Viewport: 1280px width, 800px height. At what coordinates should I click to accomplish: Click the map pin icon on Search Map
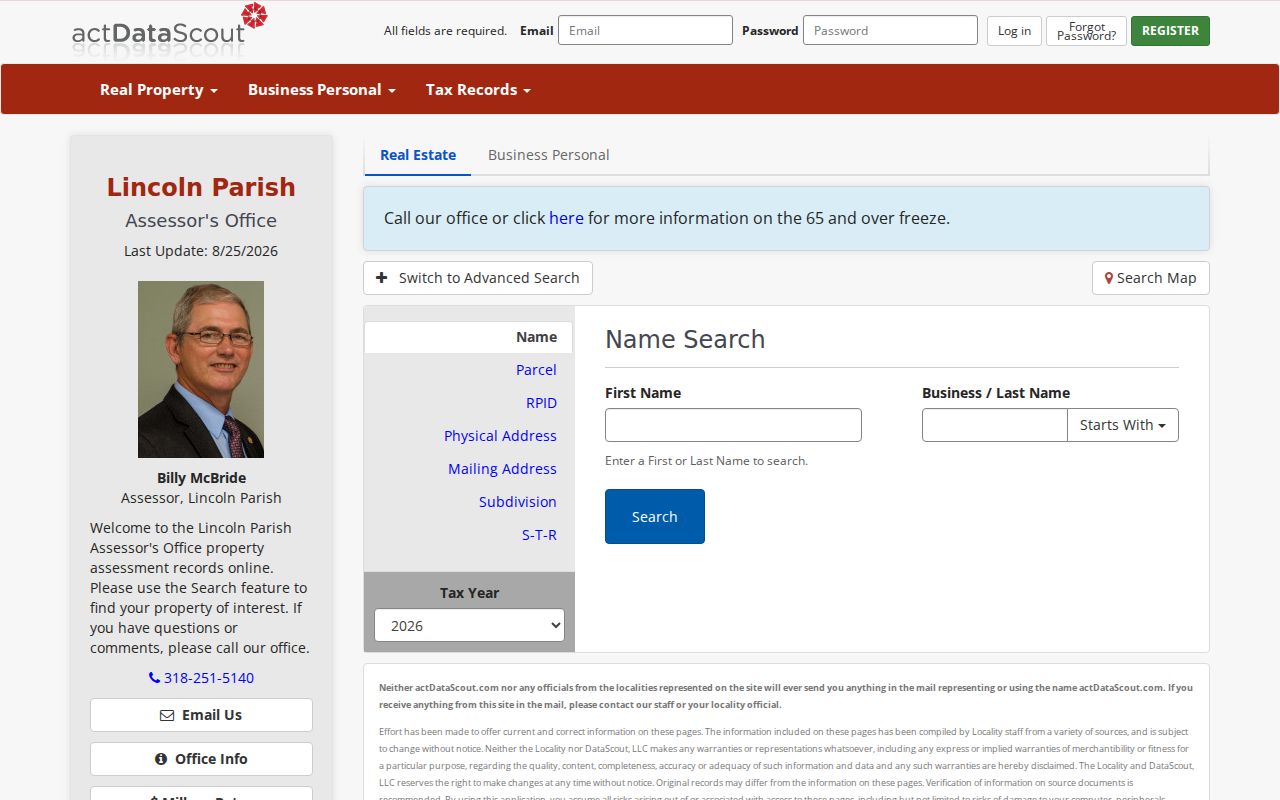point(1109,278)
